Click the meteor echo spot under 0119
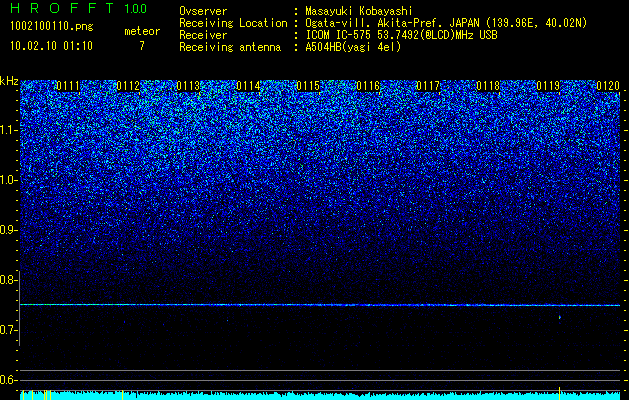 (x=560, y=317)
